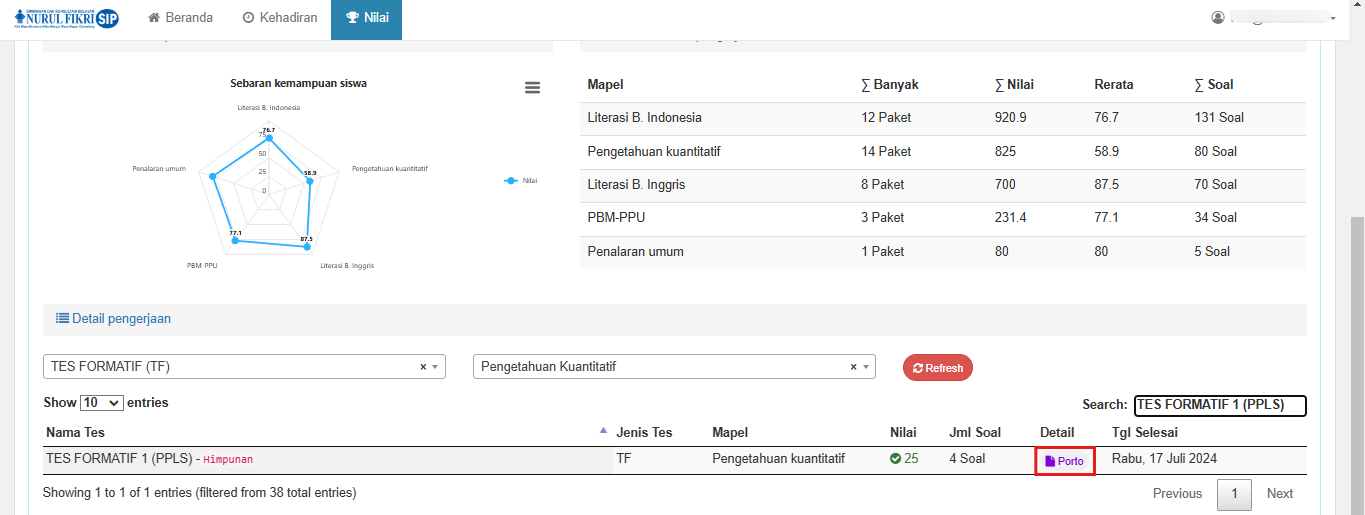1365x515 pixels.
Task: Click the green check icon beside Nilai 25
Action: click(x=895, y=459)
